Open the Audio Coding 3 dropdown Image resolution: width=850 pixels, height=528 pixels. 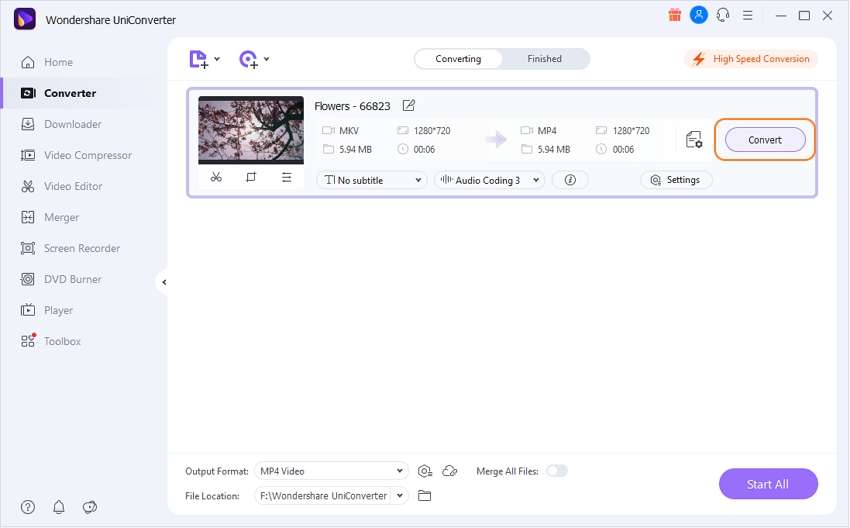(x=490, y=180)
